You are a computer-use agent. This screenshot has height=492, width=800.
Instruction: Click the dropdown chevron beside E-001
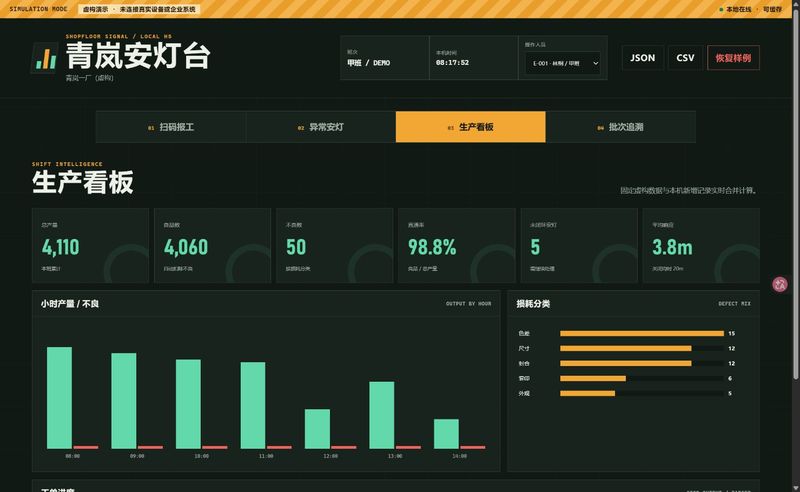pos(595,63)
